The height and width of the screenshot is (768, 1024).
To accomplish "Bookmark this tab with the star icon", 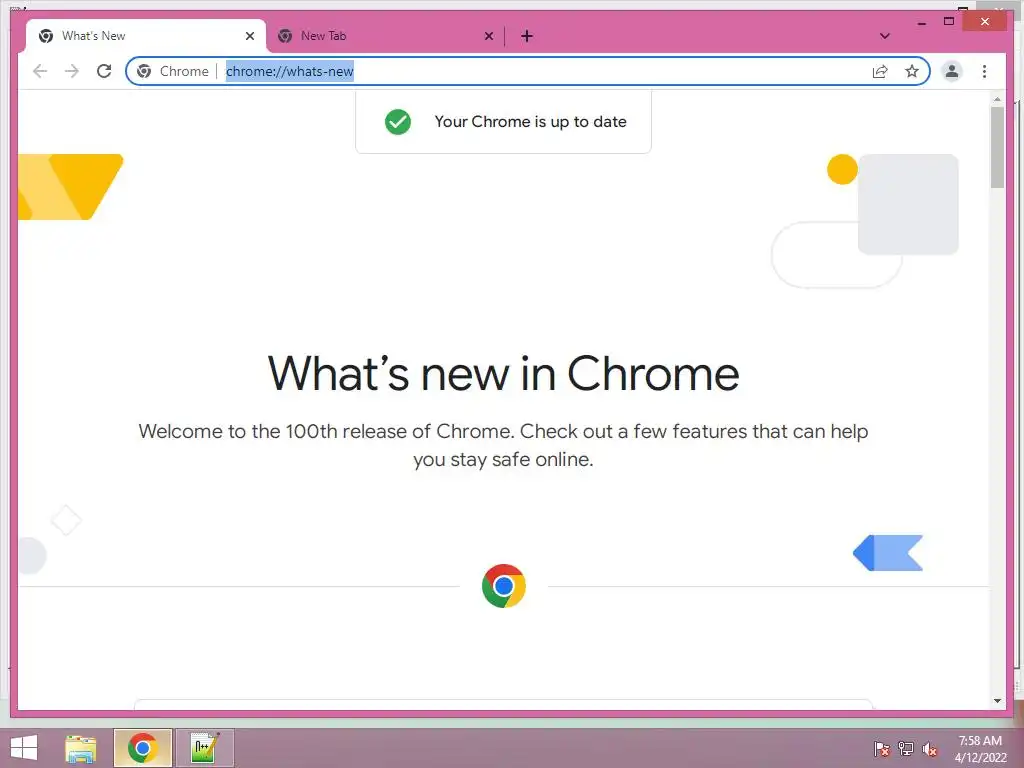I will (912, 71).
